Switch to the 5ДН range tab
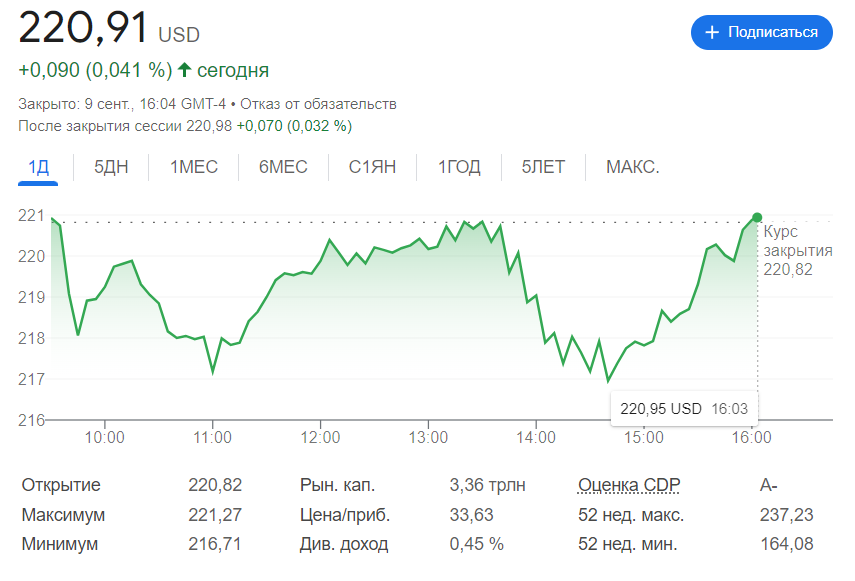 pyautogui.click(x=111, y=167)
